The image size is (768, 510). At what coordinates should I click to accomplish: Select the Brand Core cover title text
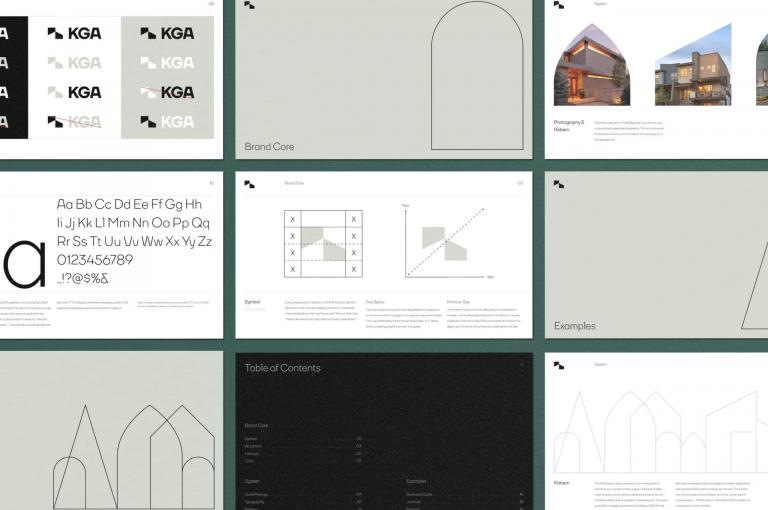[269, 147]
